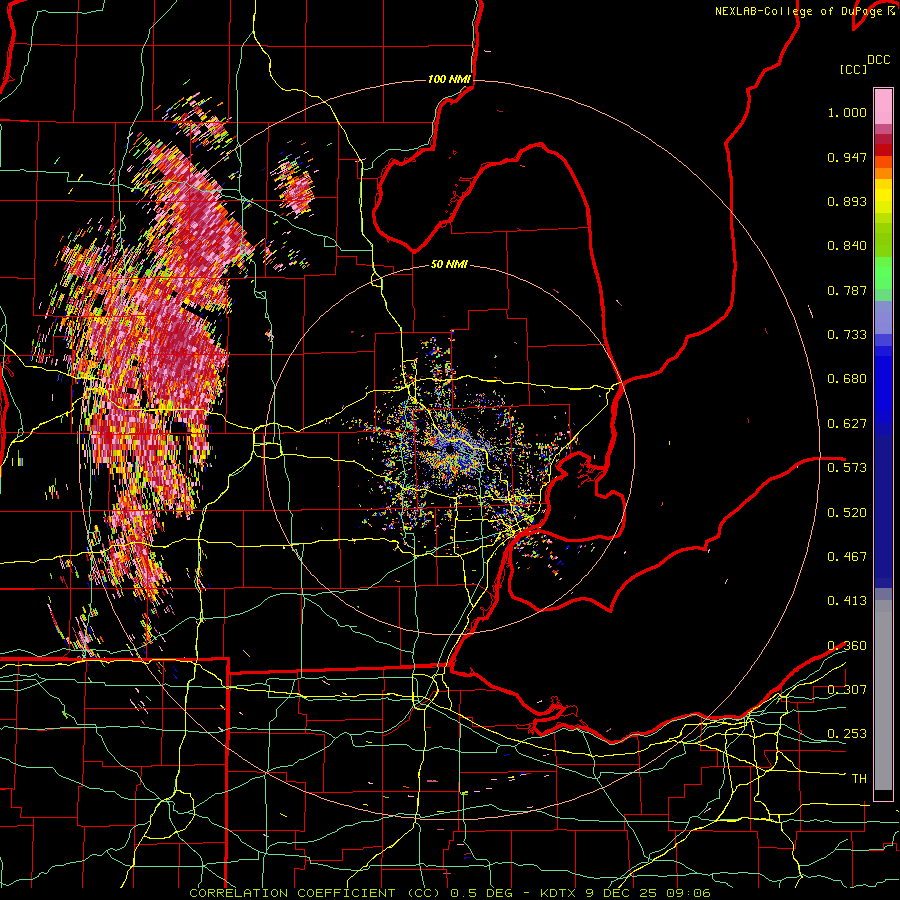The width and height of the screenshot is (900, 900).
Task: Click the 0.893 scale value
Action: (x=847, y=201)
